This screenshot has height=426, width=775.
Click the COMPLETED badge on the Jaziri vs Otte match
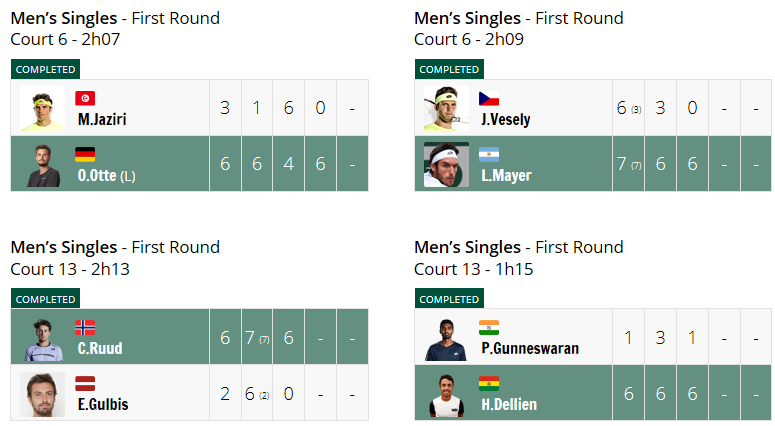(45, 69)
